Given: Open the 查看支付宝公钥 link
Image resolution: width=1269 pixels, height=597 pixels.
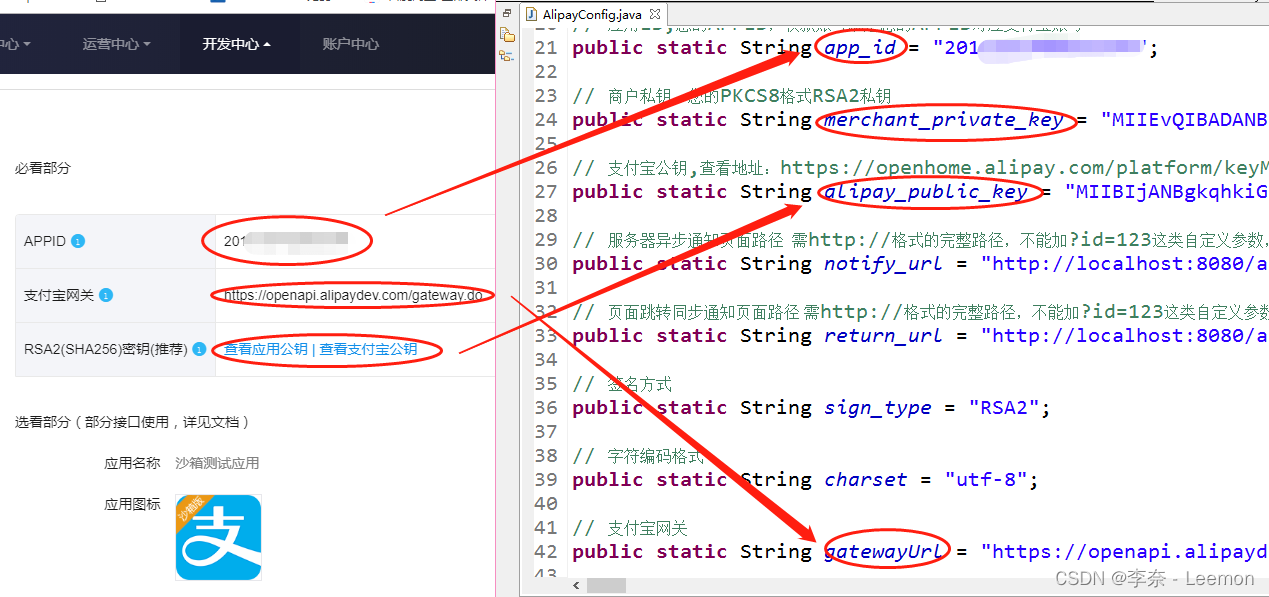Looking at the screenshot, I should coord(367,349).
